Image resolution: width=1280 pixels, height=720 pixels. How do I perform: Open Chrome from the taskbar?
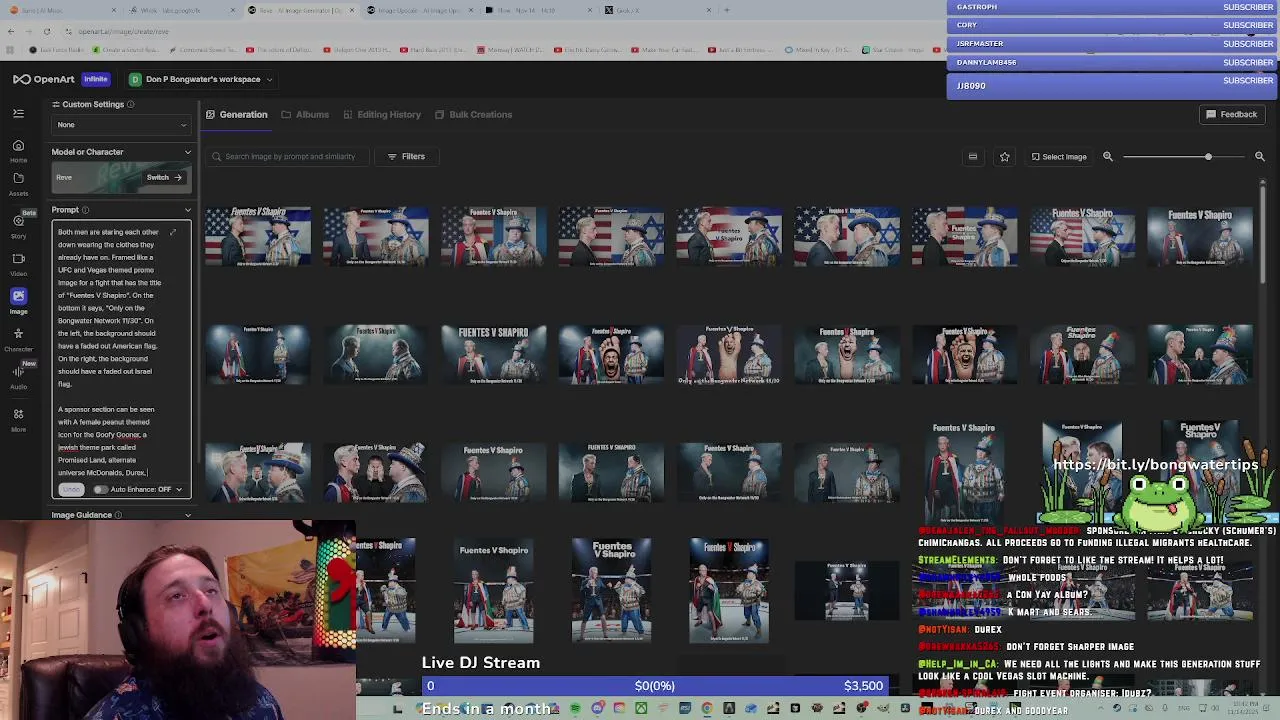[x=707, y=708]
